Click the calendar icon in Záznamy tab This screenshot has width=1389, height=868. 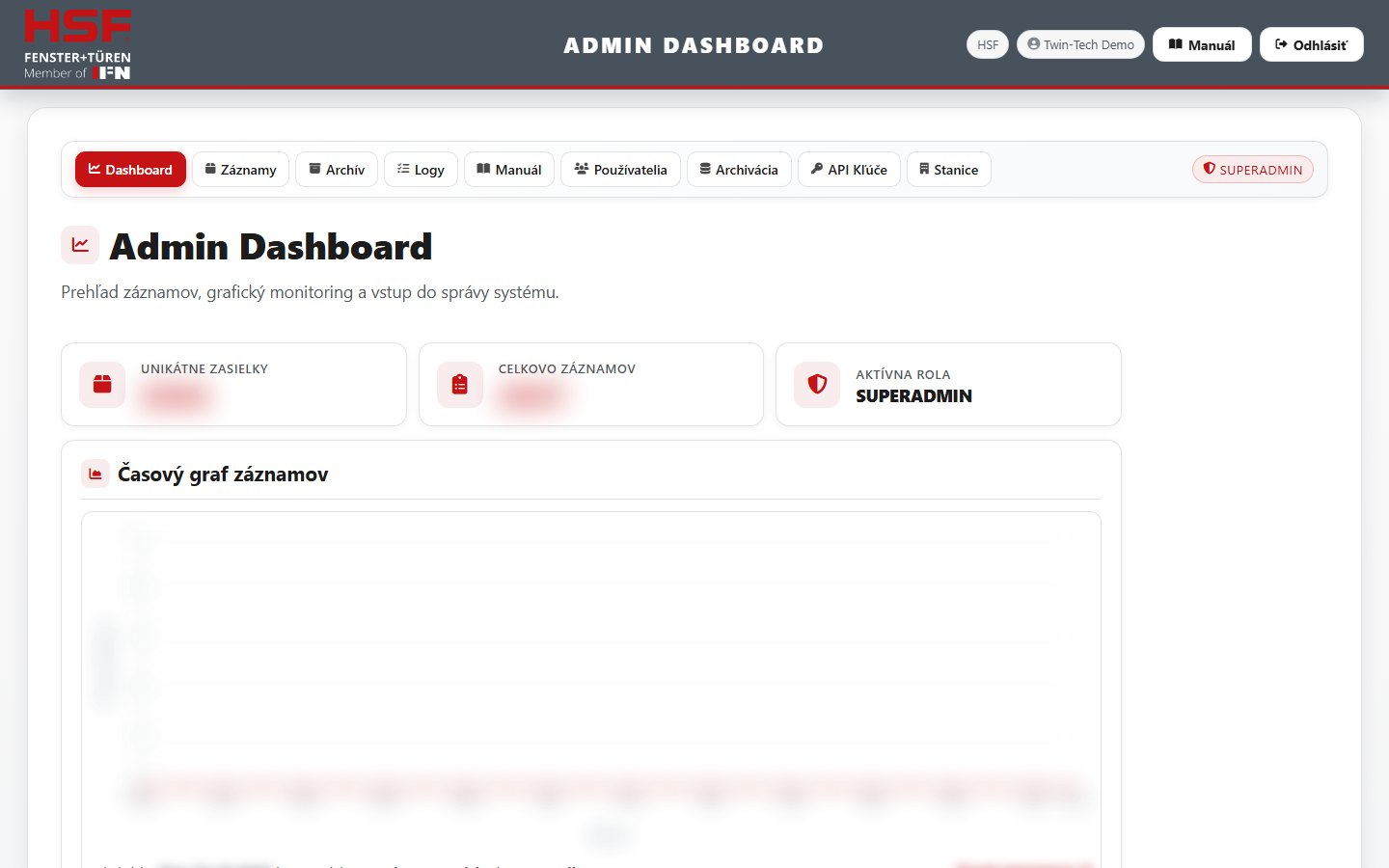[210, 169]
